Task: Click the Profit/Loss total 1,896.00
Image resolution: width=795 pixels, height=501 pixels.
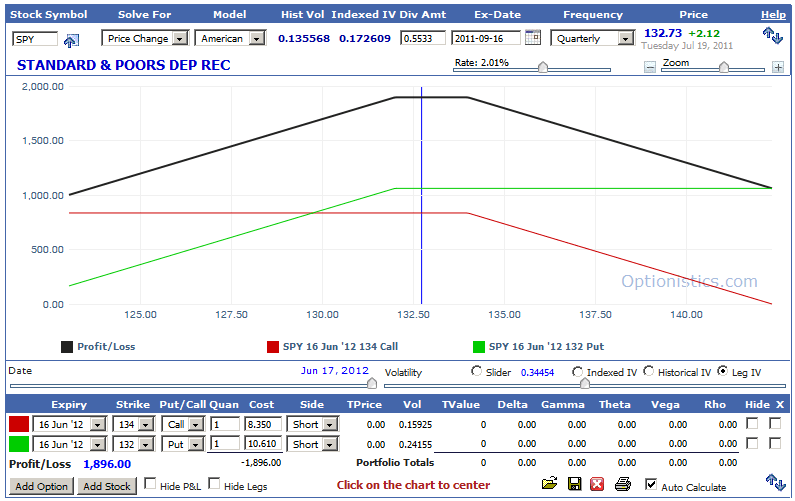Action: coord(107,464)
